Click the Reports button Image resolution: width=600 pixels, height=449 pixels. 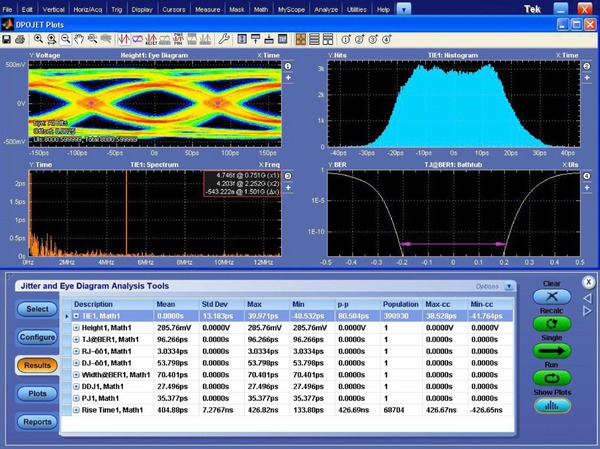point(35,421)
